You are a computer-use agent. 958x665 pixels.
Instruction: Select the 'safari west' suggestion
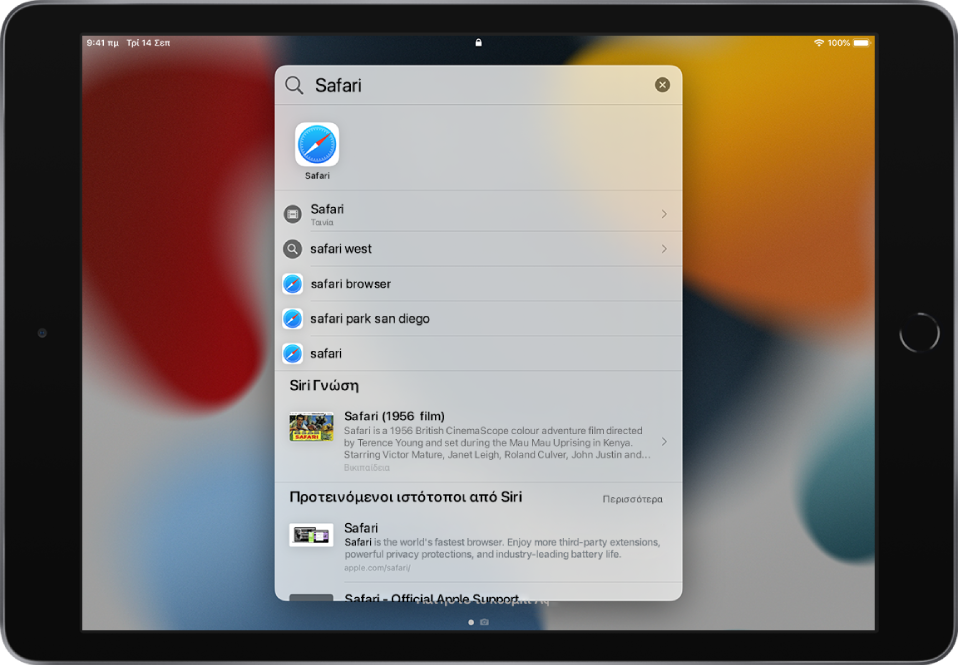478,249
